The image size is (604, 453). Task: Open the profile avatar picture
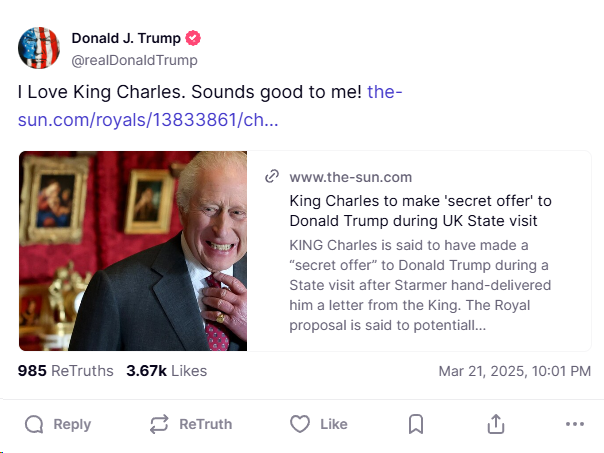(39, 48)
